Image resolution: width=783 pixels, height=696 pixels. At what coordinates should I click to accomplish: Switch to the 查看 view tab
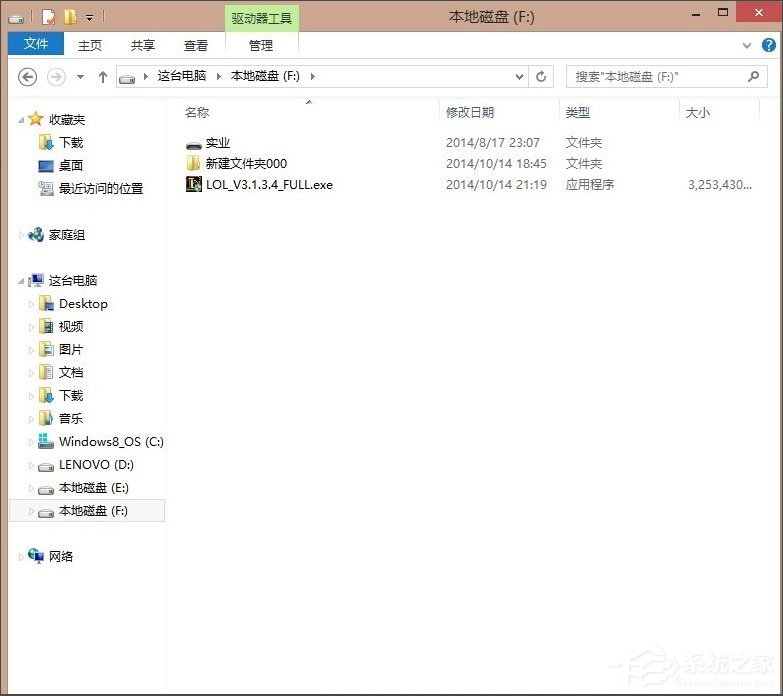(196, 45)
